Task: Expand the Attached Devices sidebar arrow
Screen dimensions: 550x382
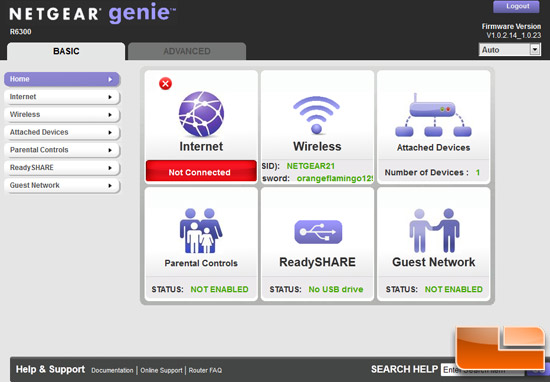Action: pyautogui.click(x=110, y=133)
